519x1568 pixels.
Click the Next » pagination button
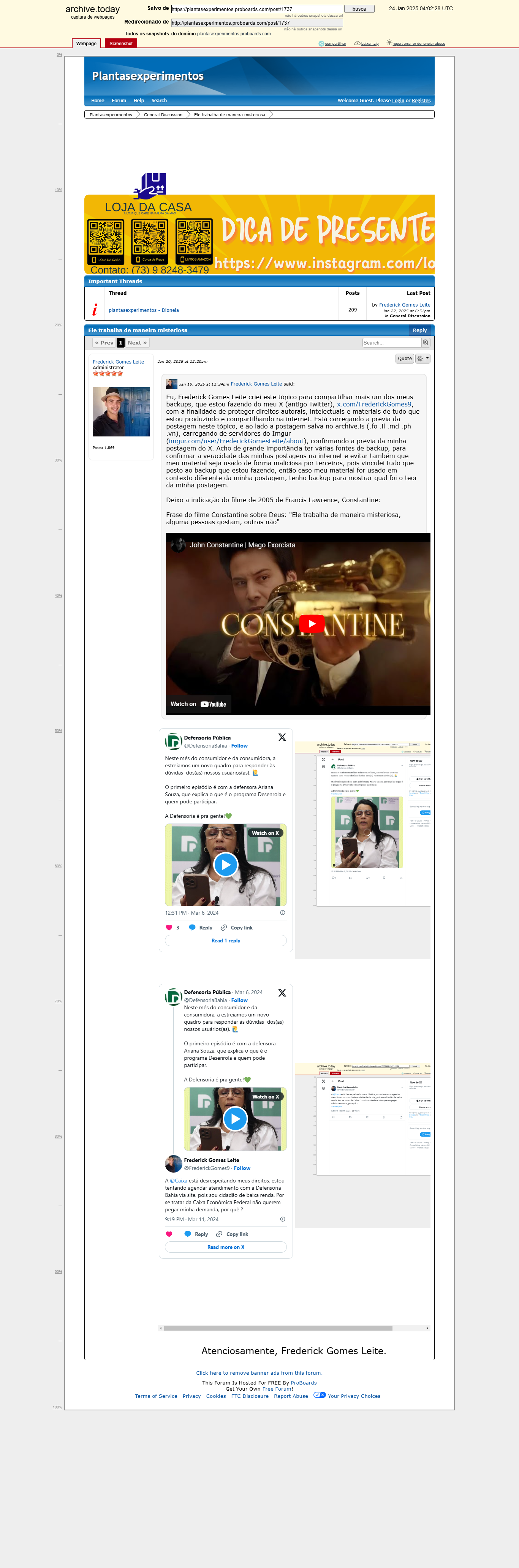pos(137,343)
